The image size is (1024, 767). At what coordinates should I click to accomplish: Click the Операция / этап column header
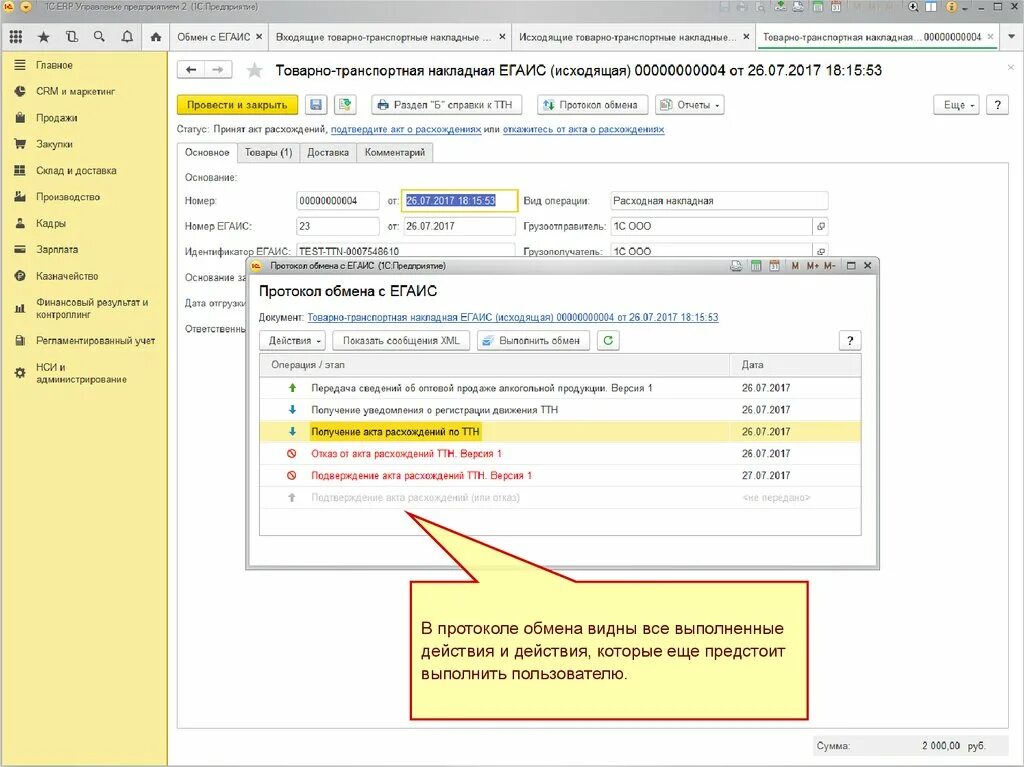(494, 365)
